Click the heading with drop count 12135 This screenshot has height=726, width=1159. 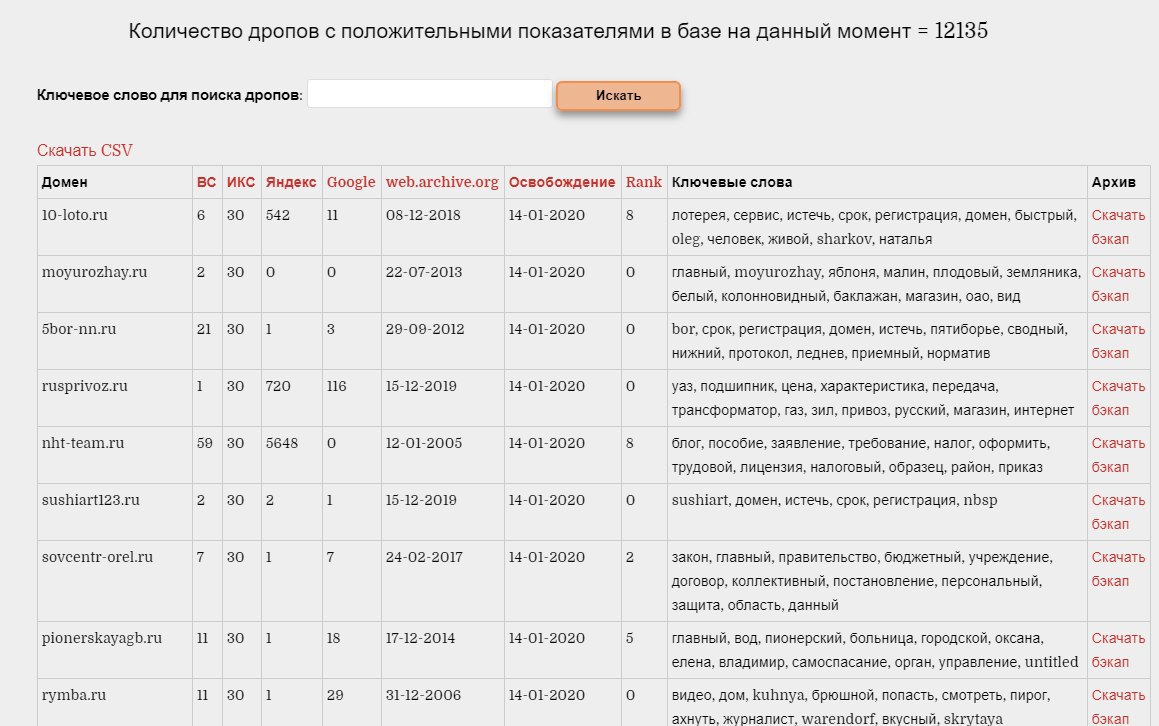[x=558, y=30]
